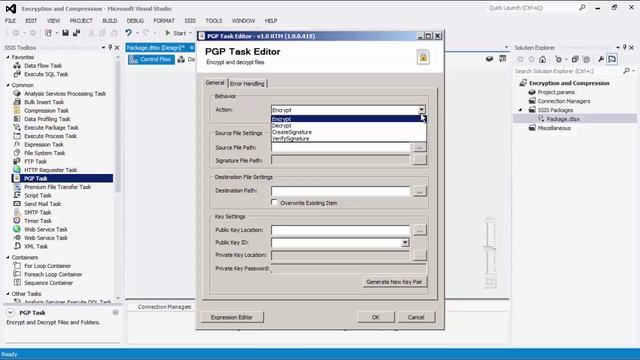The image size is (640, 360).
Task: Click Home icon in Solution Explorer toolbar
Action: tap(542, 60)
